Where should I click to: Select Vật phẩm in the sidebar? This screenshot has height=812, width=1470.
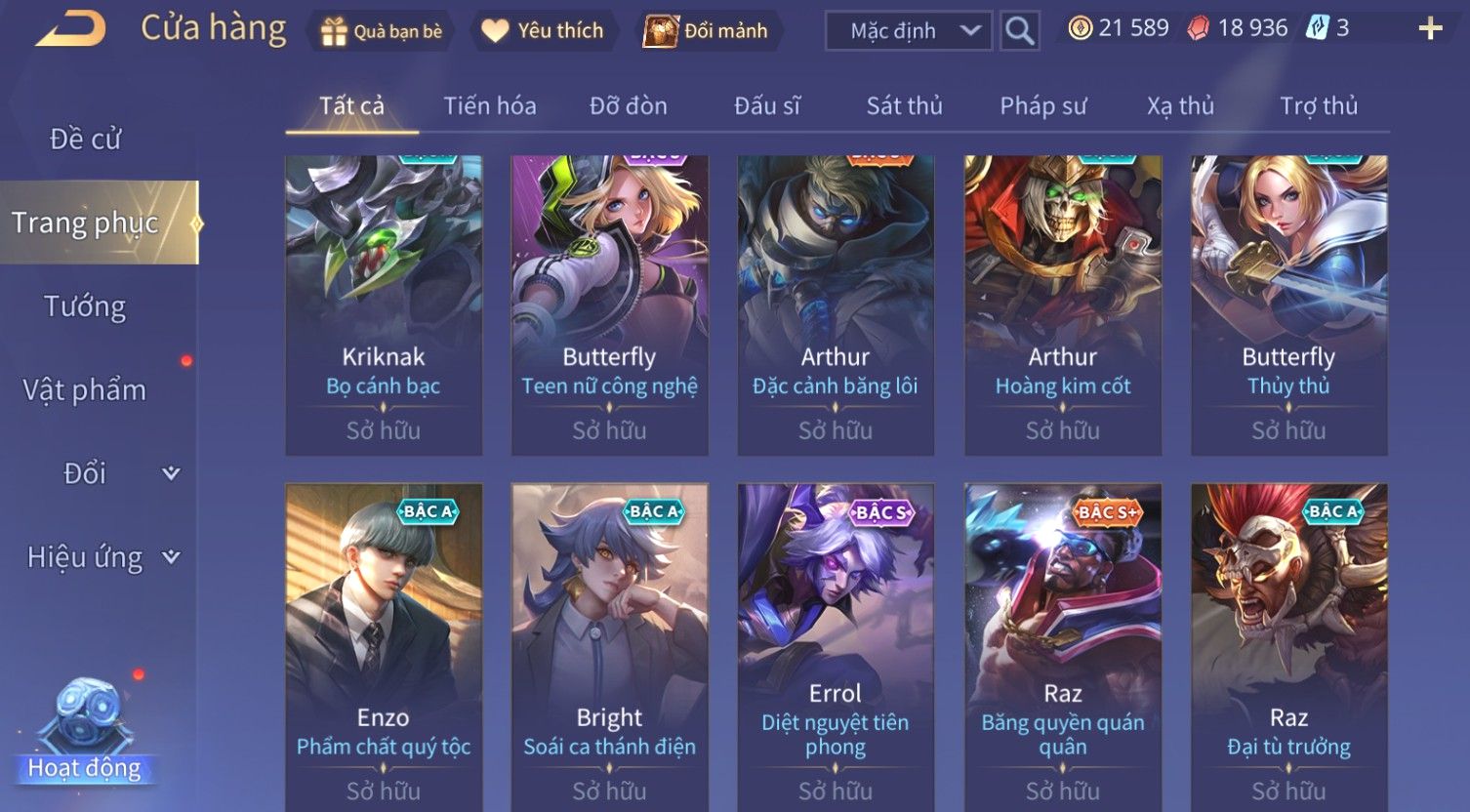click(86, 390)
